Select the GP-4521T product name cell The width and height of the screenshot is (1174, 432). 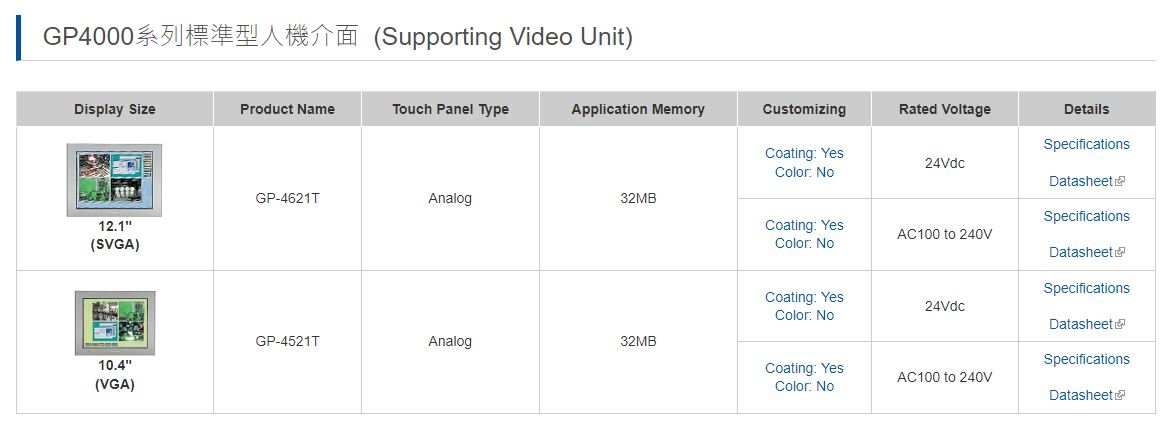(288, 341)
